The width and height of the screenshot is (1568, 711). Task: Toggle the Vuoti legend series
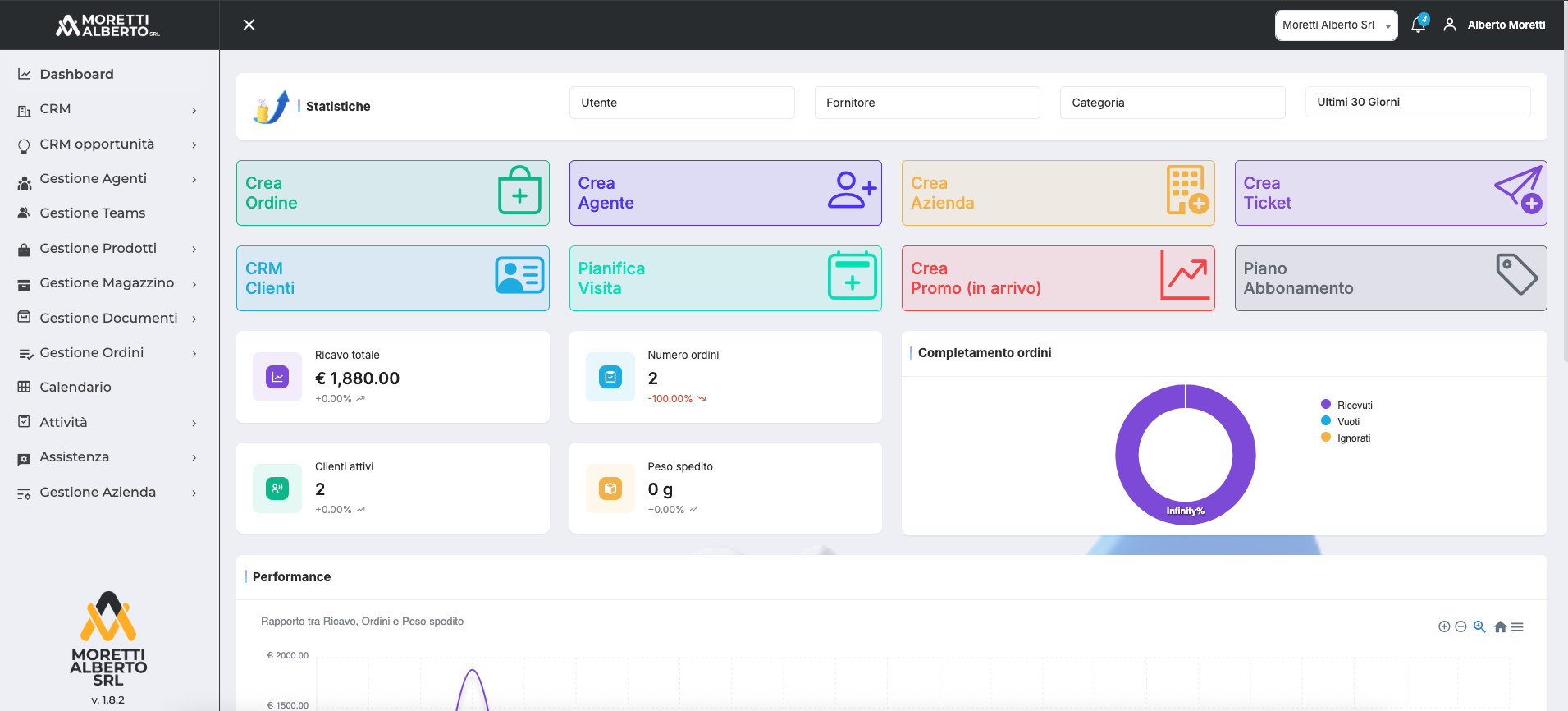click(x=1348, y=421)
